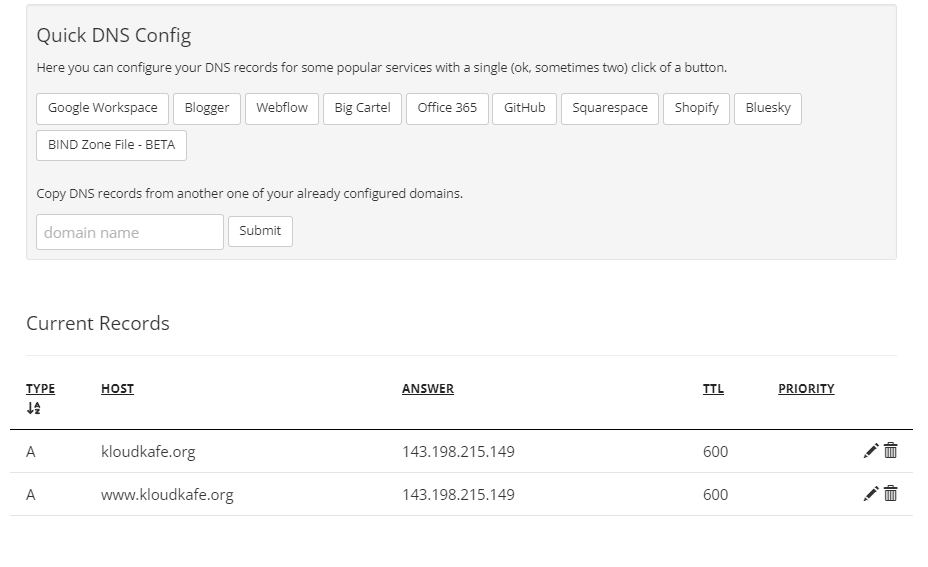Screen dimensions: 928x567
Task: Sort by HOST column header
Action: point(117,389)
